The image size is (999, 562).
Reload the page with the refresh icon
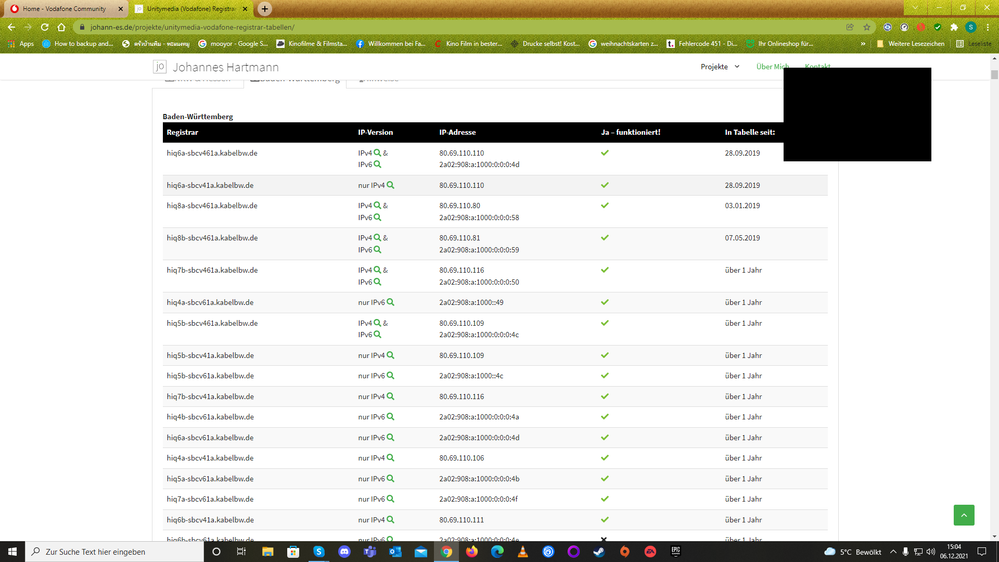point(45,27)
